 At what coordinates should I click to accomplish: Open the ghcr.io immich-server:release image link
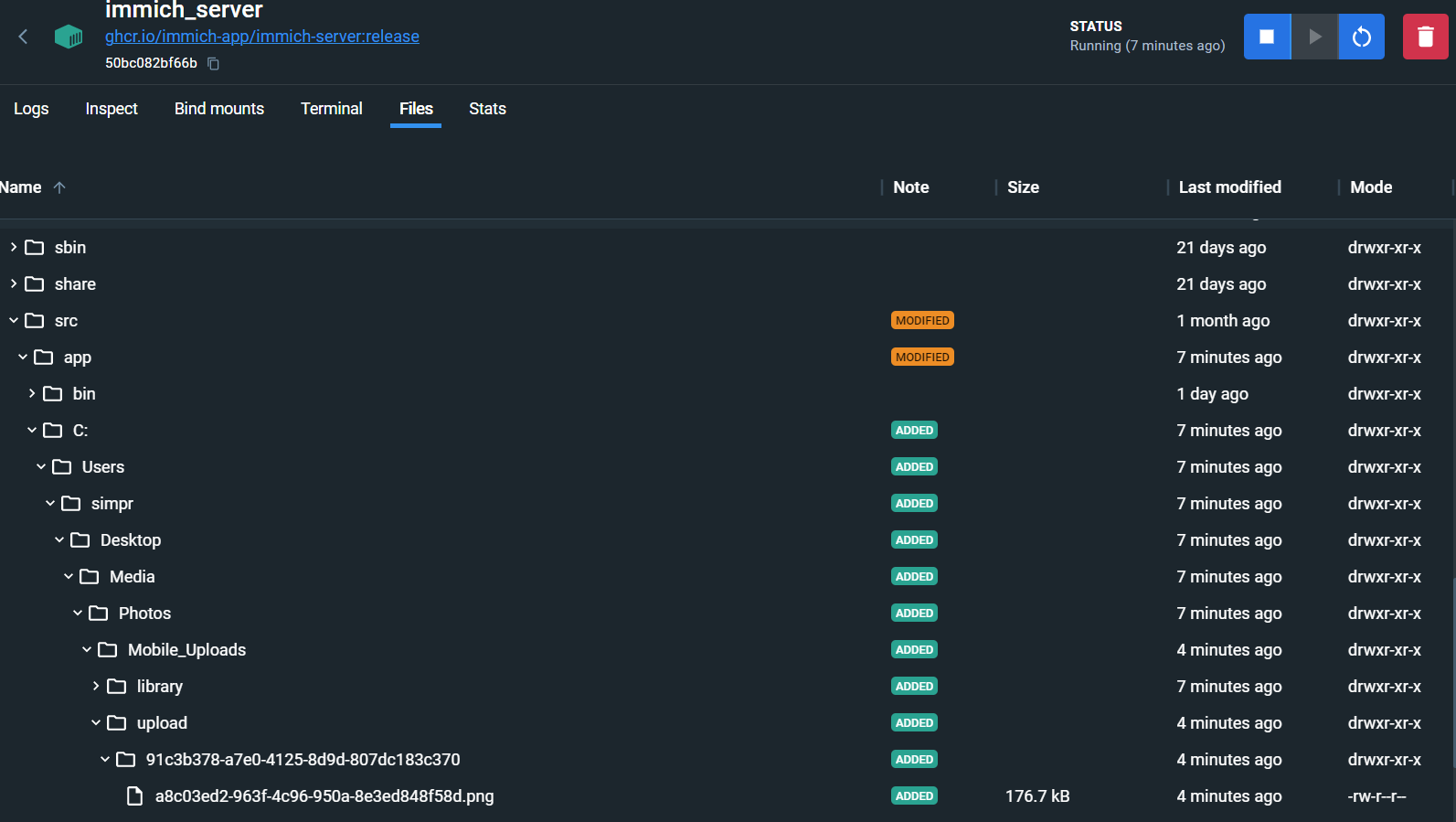(x=262, y=37)
